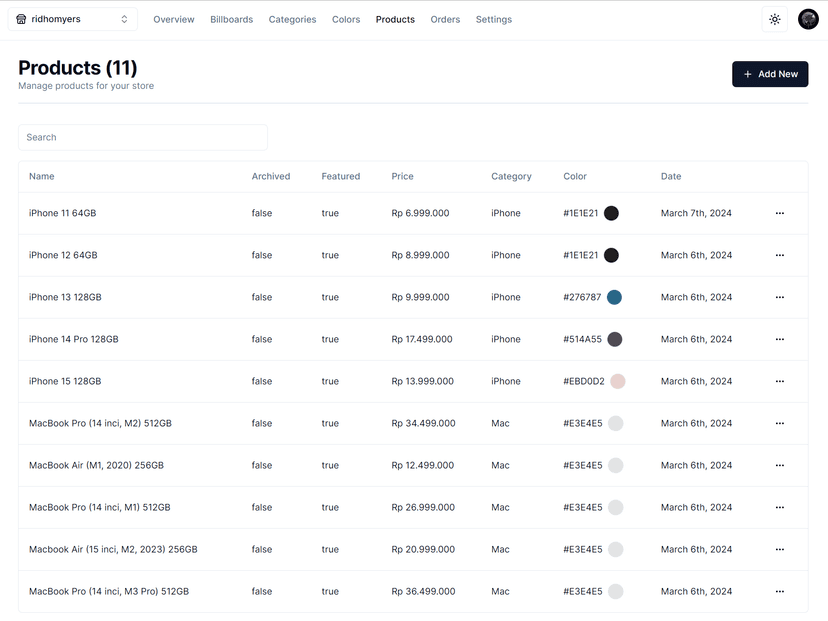The image size is (828, 621).
Task: Click the #1E1E21 swatch for iPhone 12
Action: pos(611,255)
